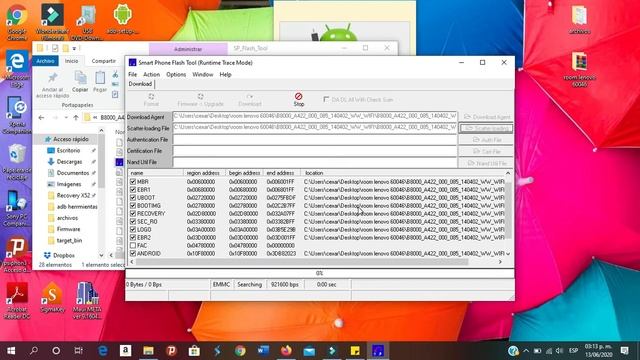This screenshot has width=640, height=360.
Task: Open Sony PC Companion desktop icon
Action: click(x=17, y=208)
